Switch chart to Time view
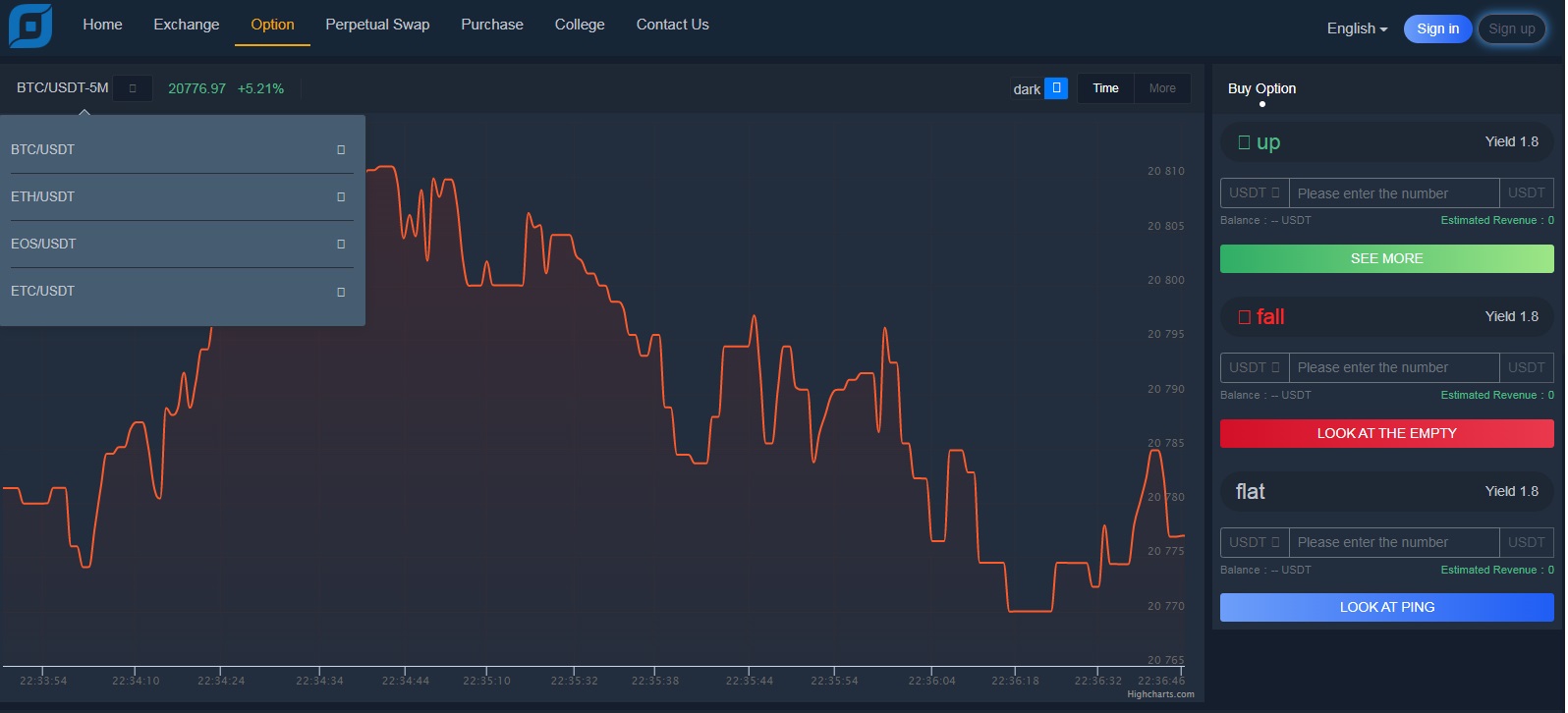This screenshot has height=713, width=1568. pyautogui.click(x=1105, y=88)
